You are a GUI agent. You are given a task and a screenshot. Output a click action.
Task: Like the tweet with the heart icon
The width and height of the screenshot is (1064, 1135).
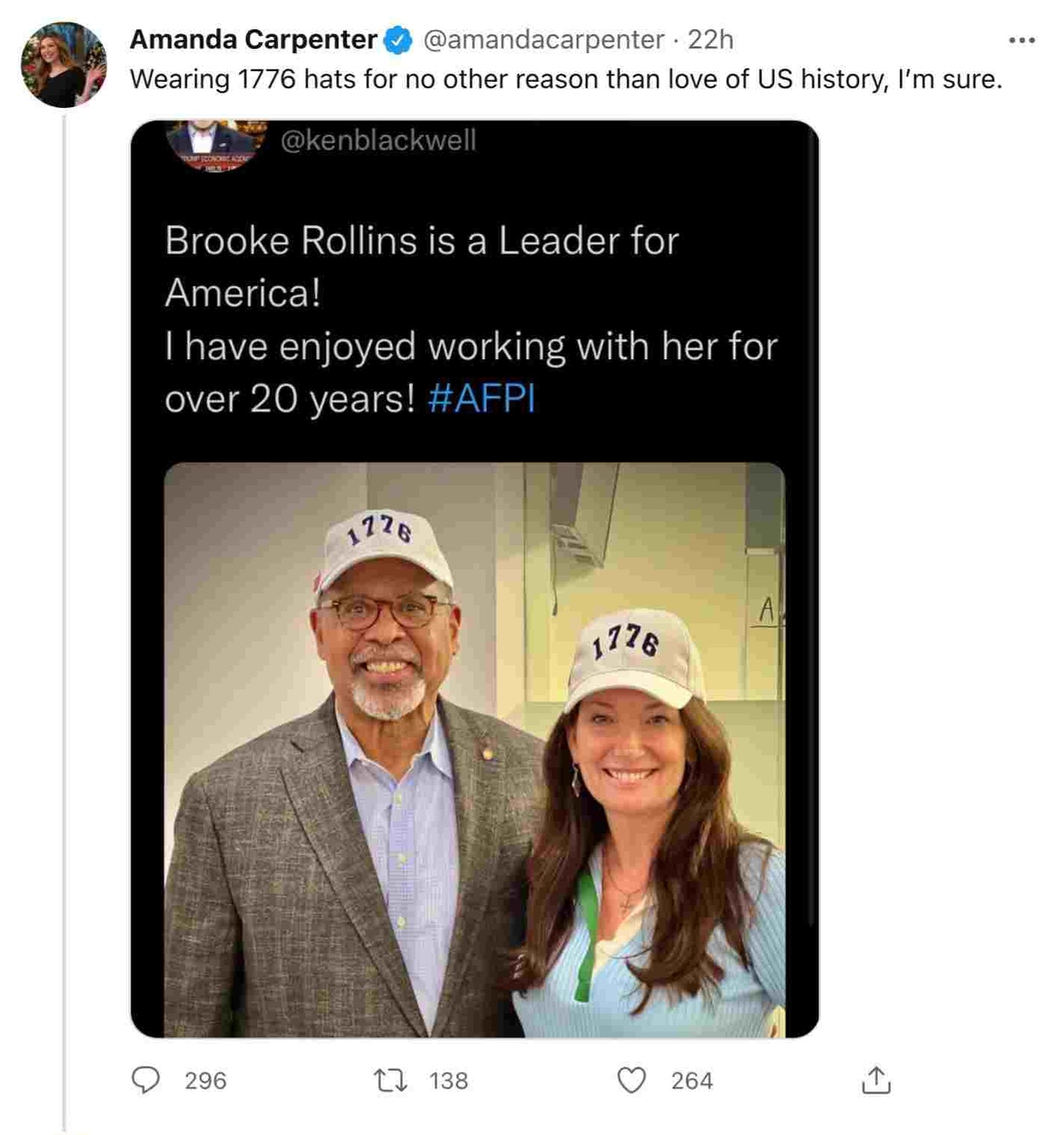pyautogui.click(x=631, y=1080)
